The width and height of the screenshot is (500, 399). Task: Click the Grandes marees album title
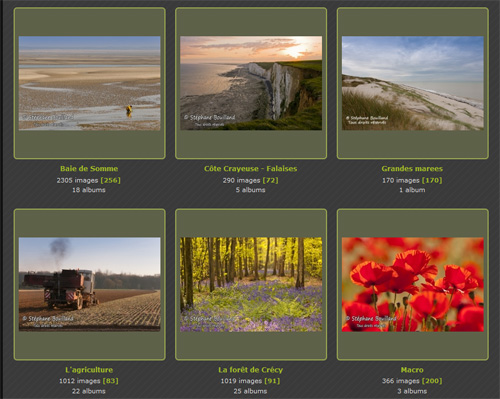[412, 169]
